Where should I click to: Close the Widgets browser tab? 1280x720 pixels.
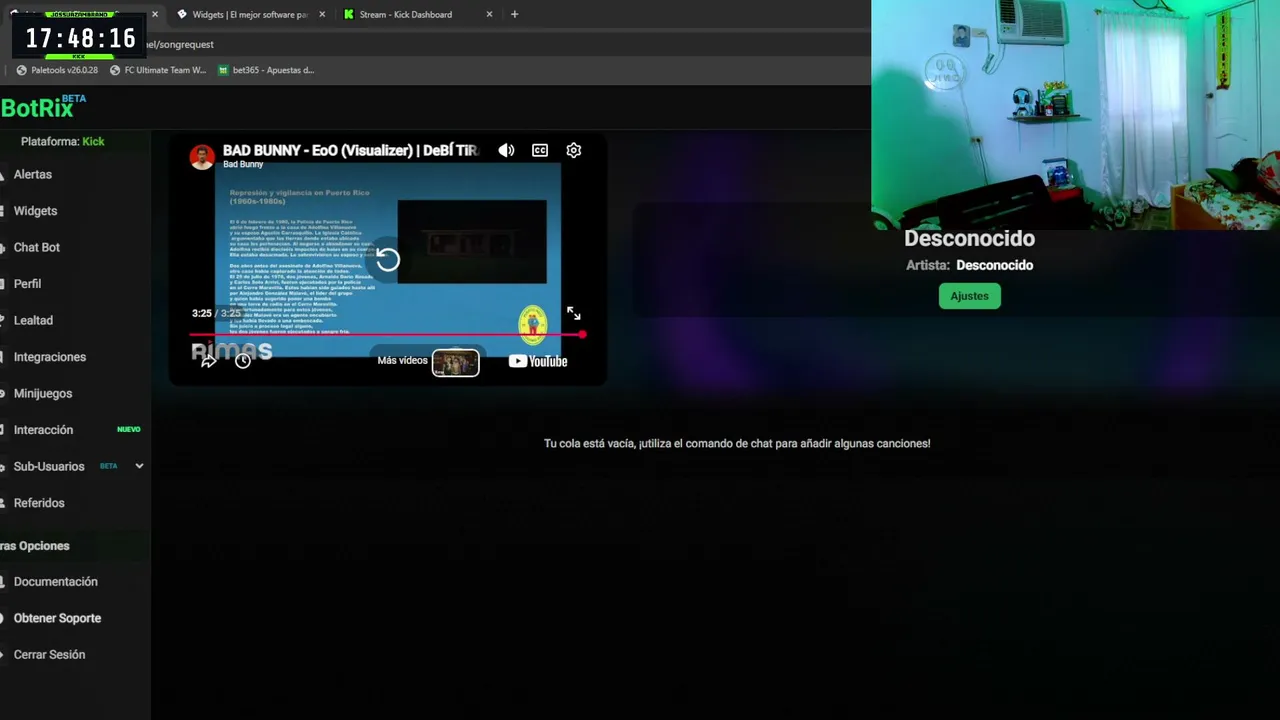[322, 14]
